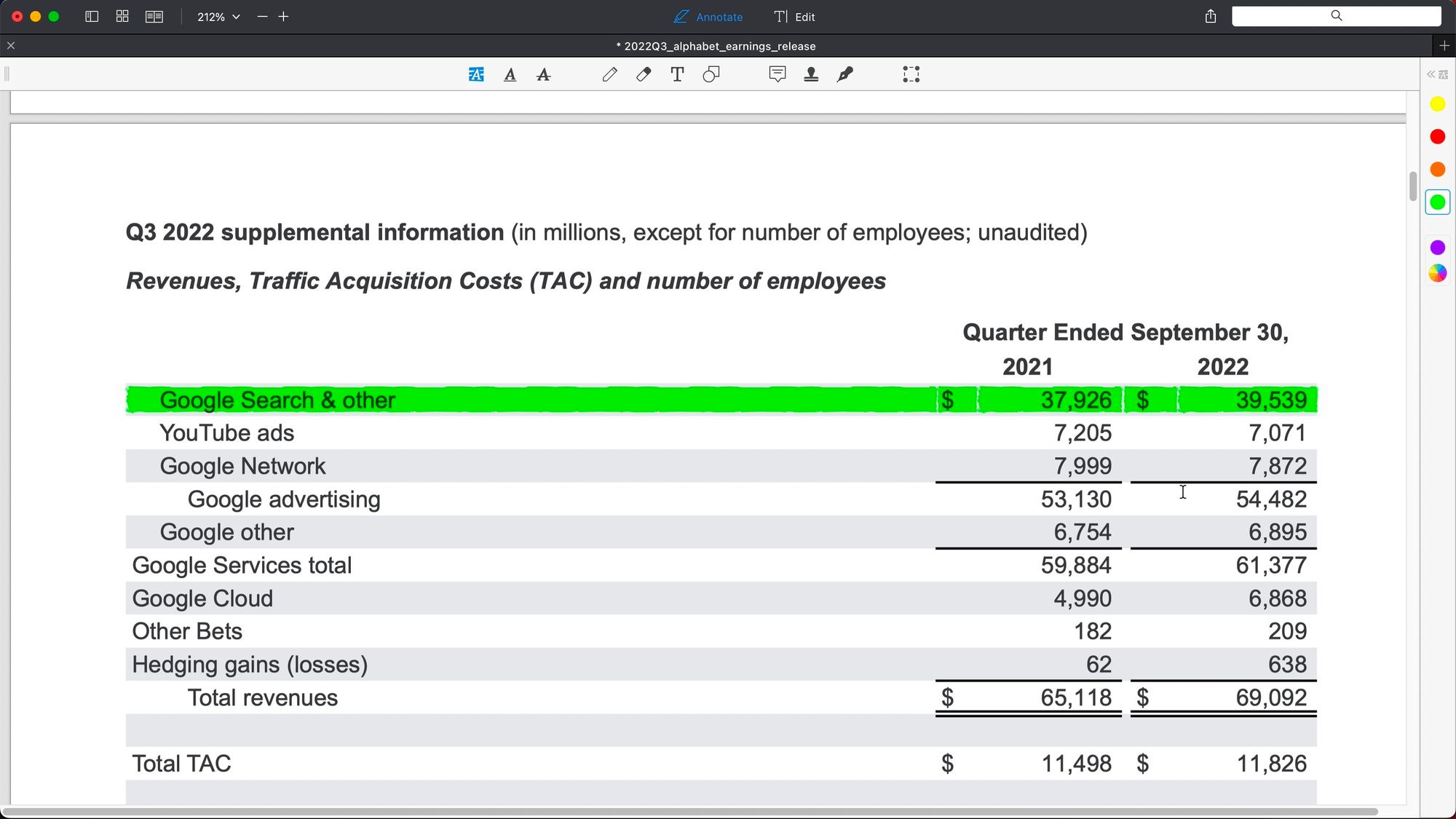Switch to Edit mode
The image size is (1456, 819).
point(794,16)
